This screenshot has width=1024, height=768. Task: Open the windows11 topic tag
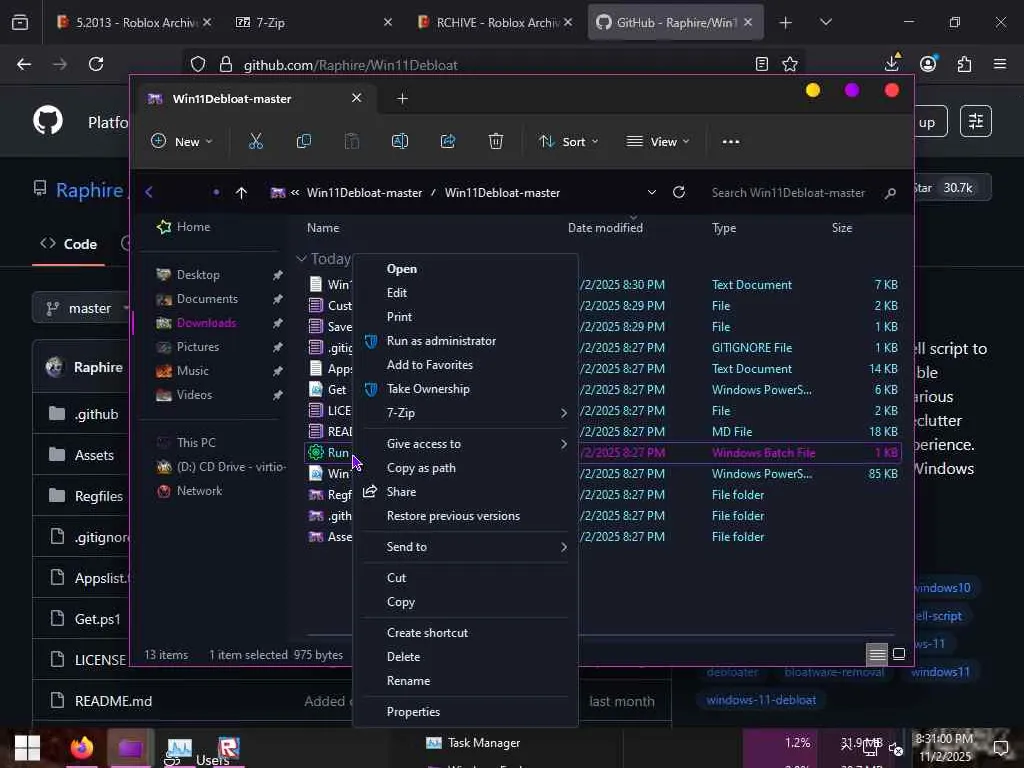[x=940, y=671]
